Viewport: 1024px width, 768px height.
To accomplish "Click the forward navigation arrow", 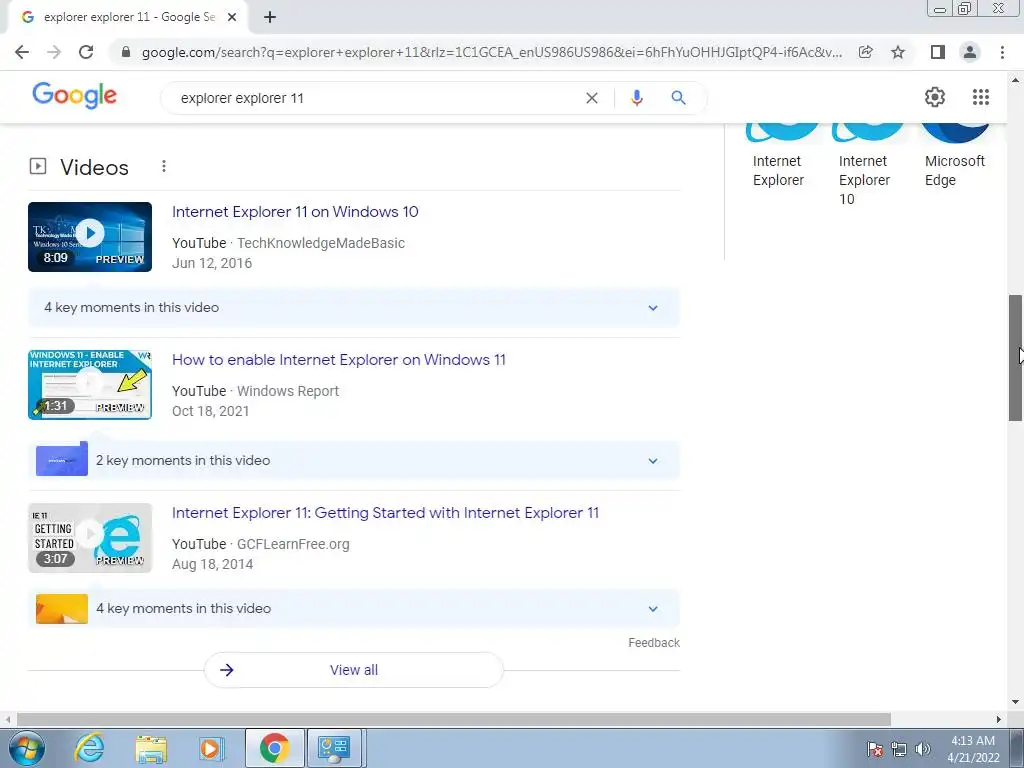I will (54, 52).
